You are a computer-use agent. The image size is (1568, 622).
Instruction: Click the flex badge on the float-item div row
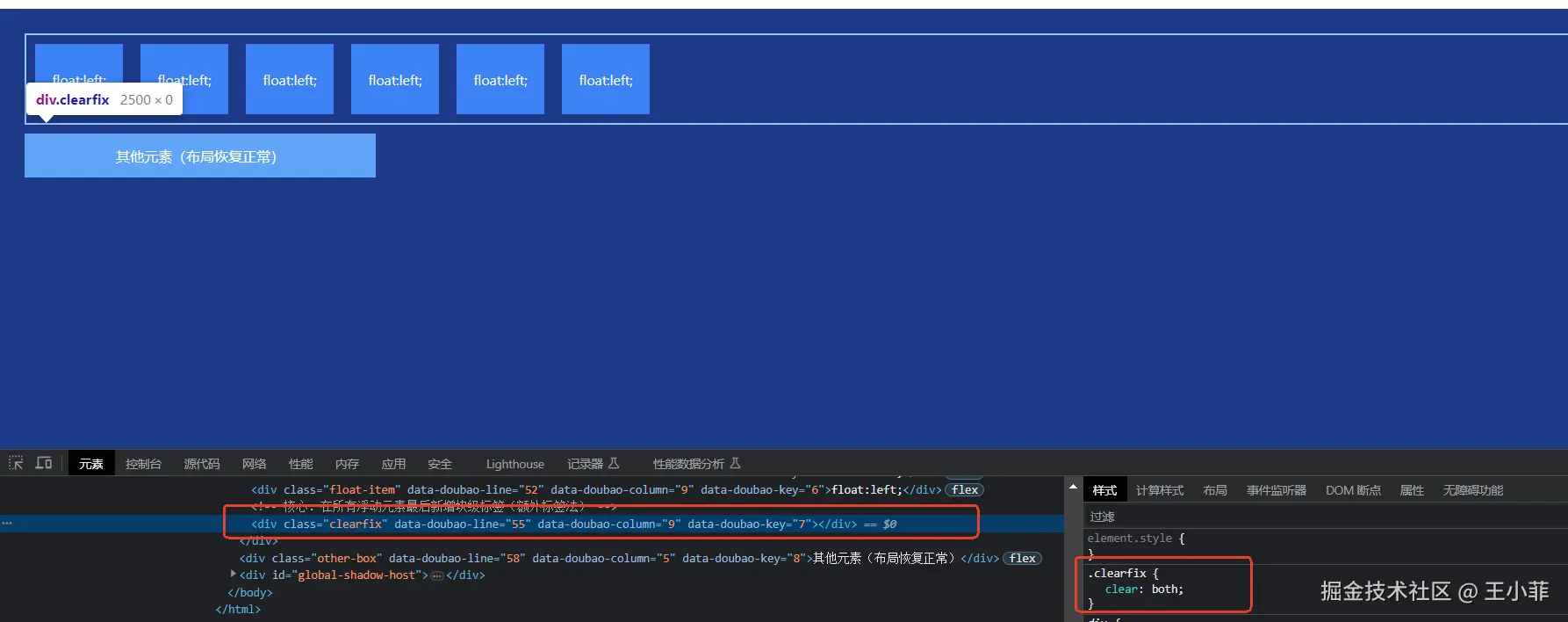coord(965,490)
